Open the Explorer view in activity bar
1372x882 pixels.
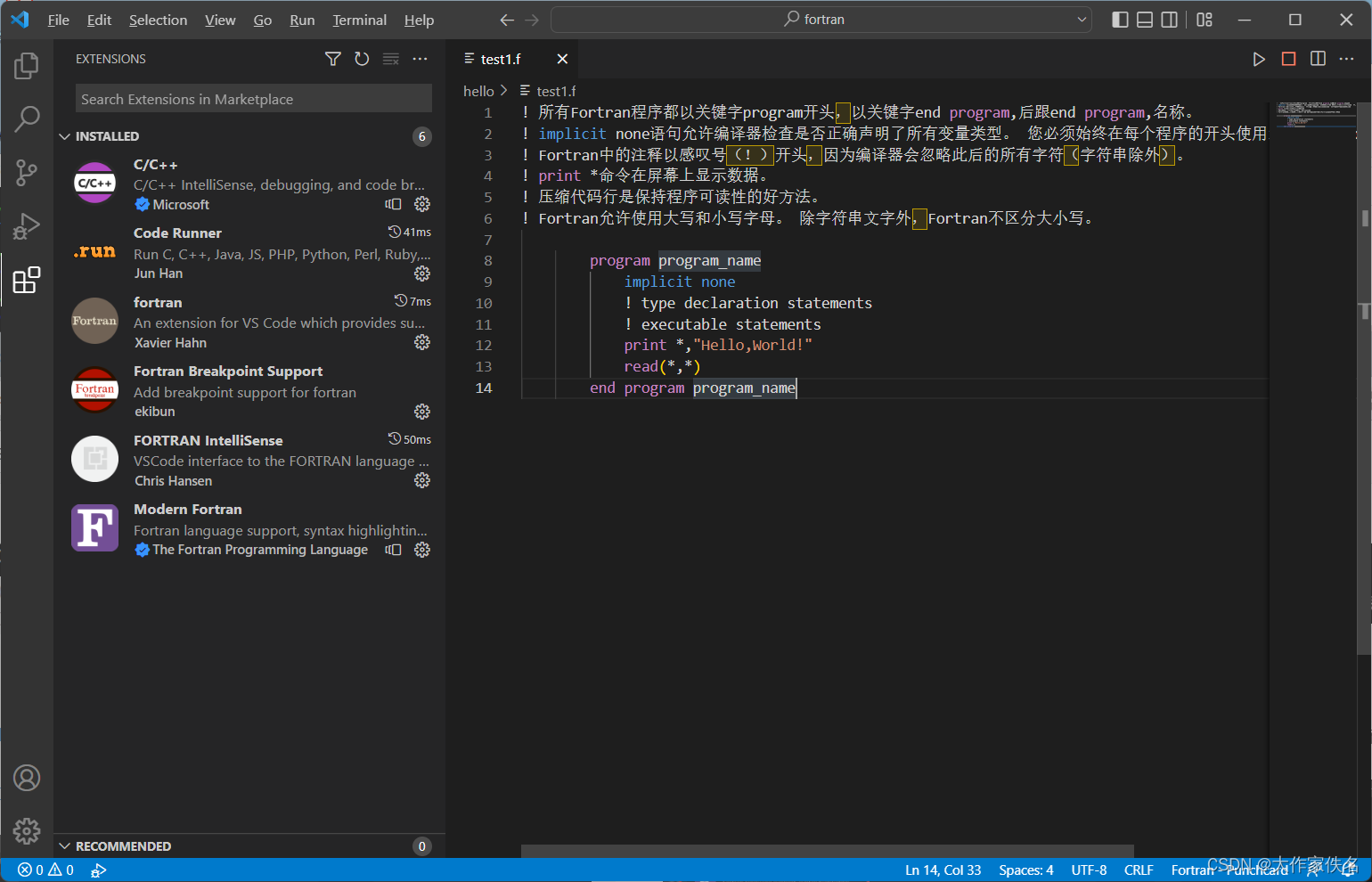pyautogui.click(x=27, y=65)
